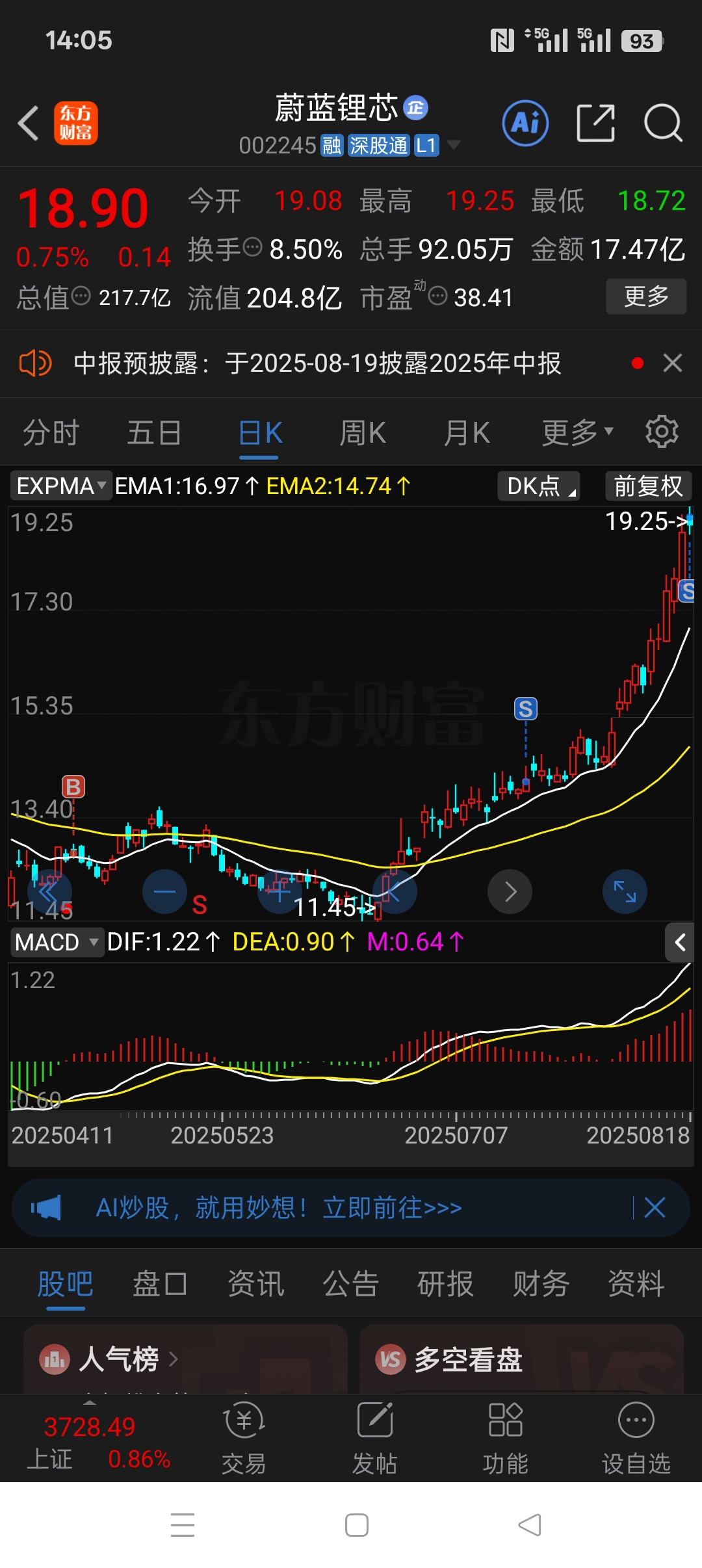
Task: Dismiss the 中报预披露 notice
Action: click(x=673, y=363)
